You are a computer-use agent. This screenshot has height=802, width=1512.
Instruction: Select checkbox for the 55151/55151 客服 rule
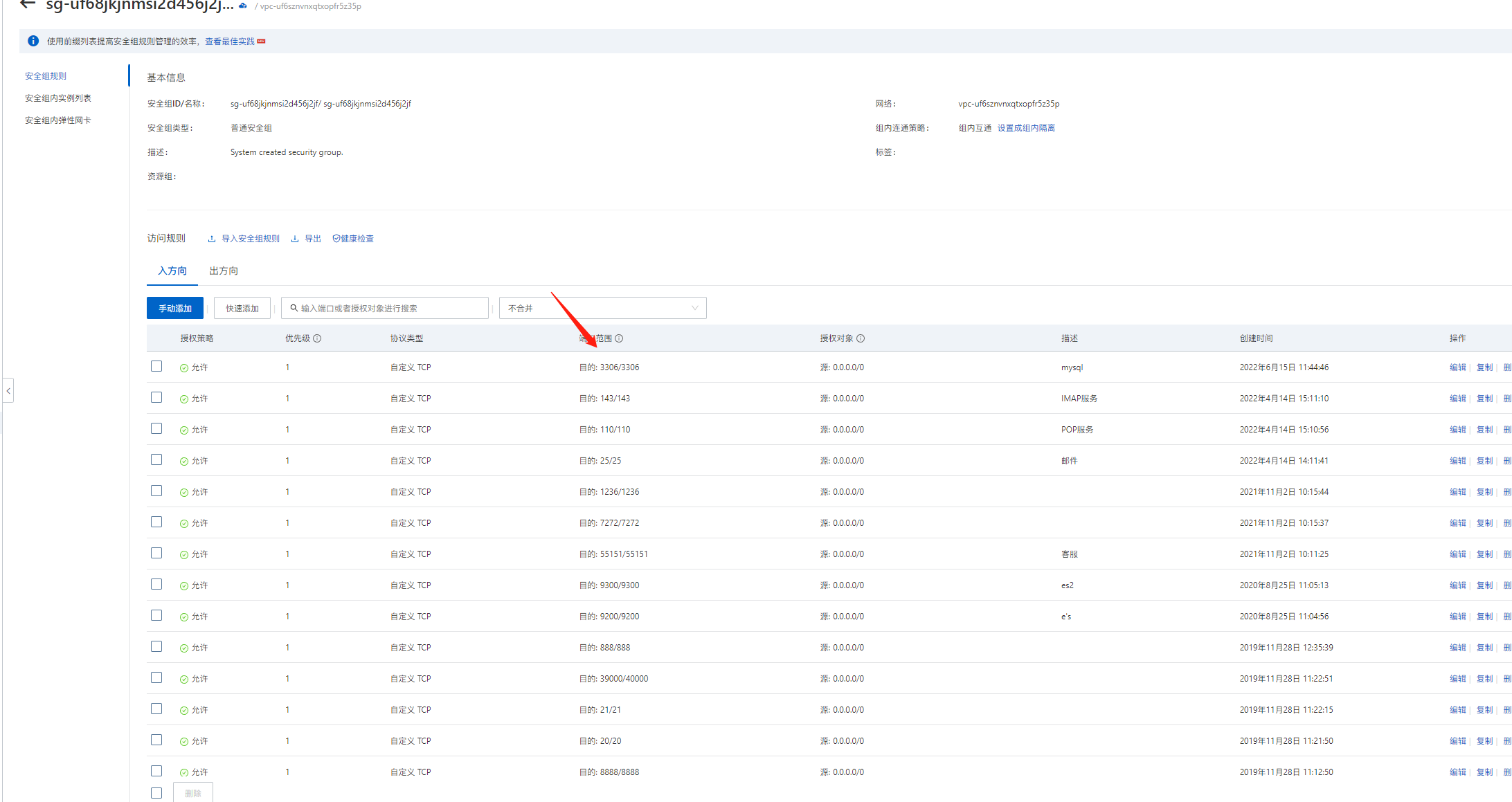click(x=156, y=553)
